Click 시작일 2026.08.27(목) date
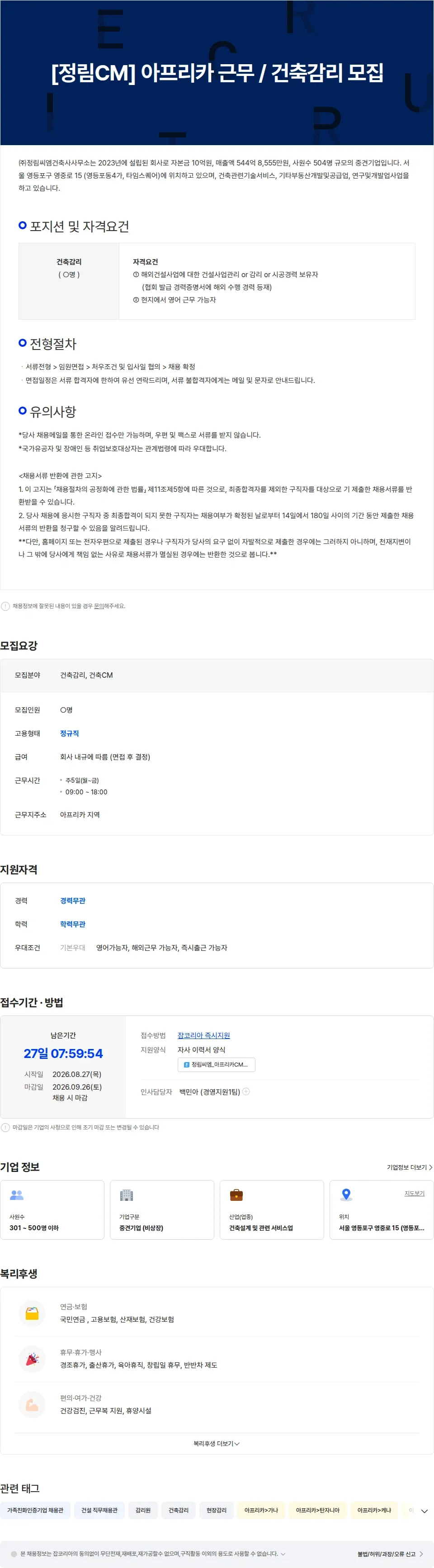 77,1074
